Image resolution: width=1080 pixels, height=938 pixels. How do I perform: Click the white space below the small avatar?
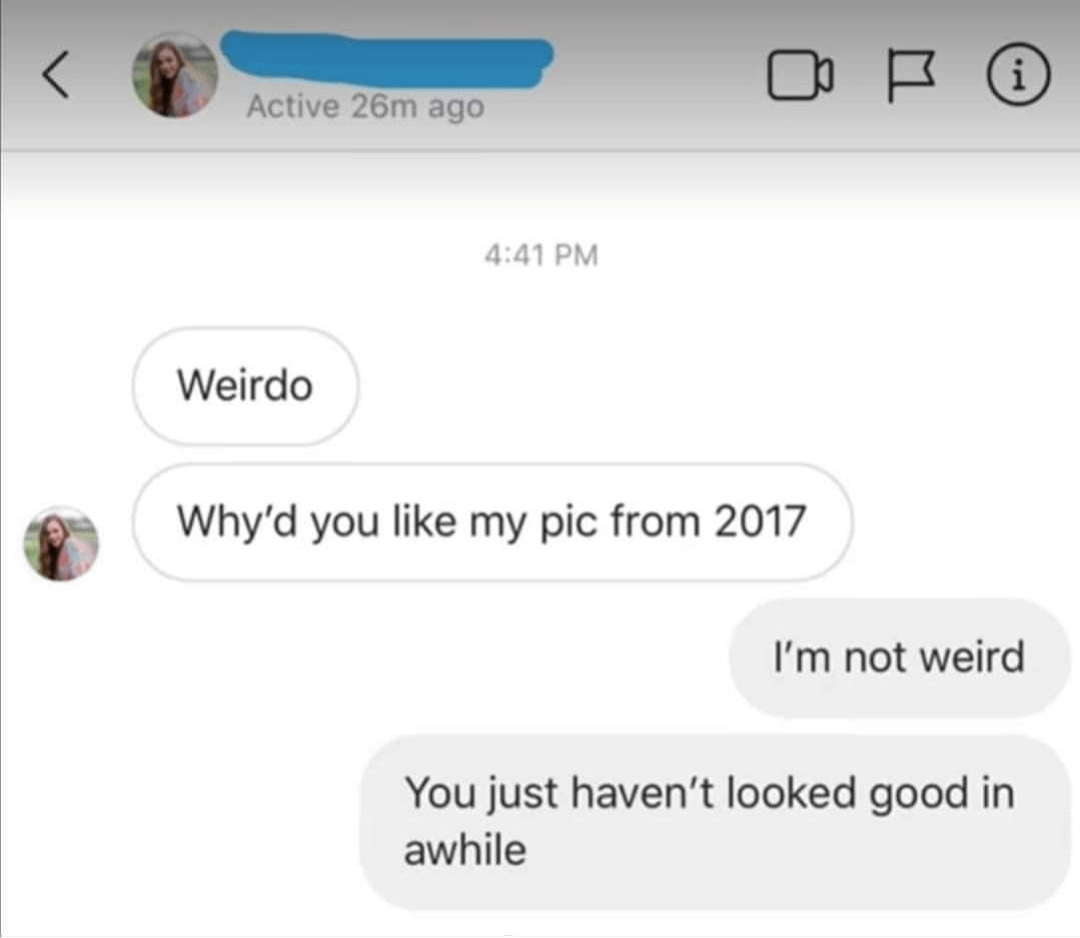tap(61, 700)
